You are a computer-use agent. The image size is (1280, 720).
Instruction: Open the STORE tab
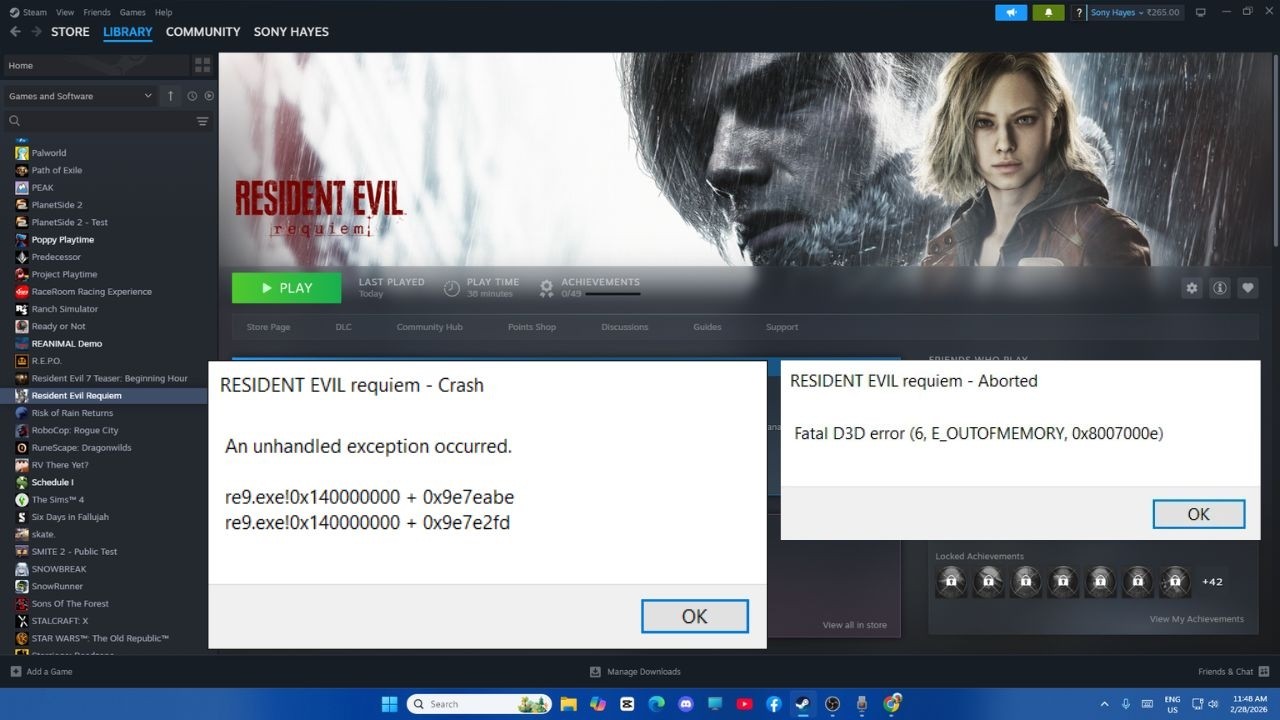[x=70, y=32]
